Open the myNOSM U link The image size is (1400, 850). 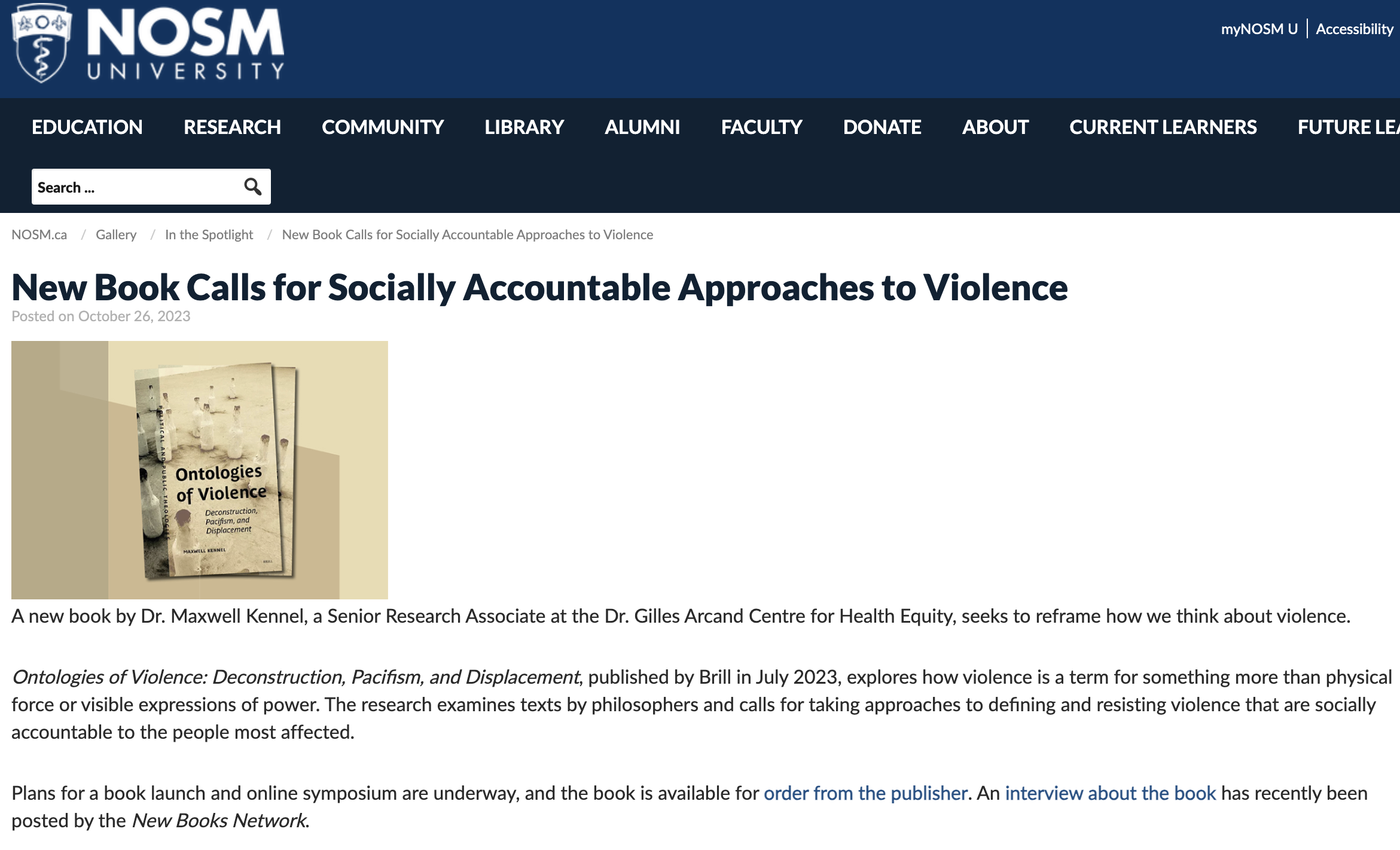point(1259,29)
